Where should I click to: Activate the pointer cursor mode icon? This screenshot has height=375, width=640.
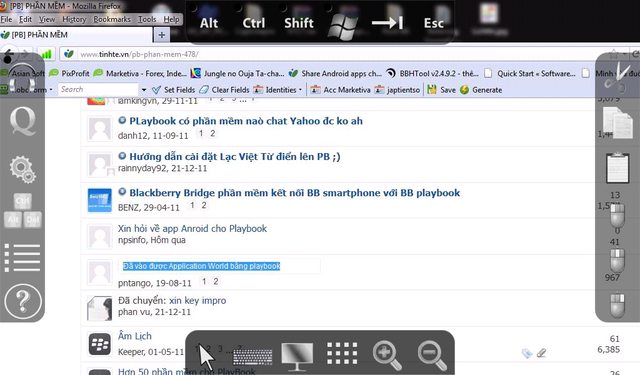click(x=206, y=356)
